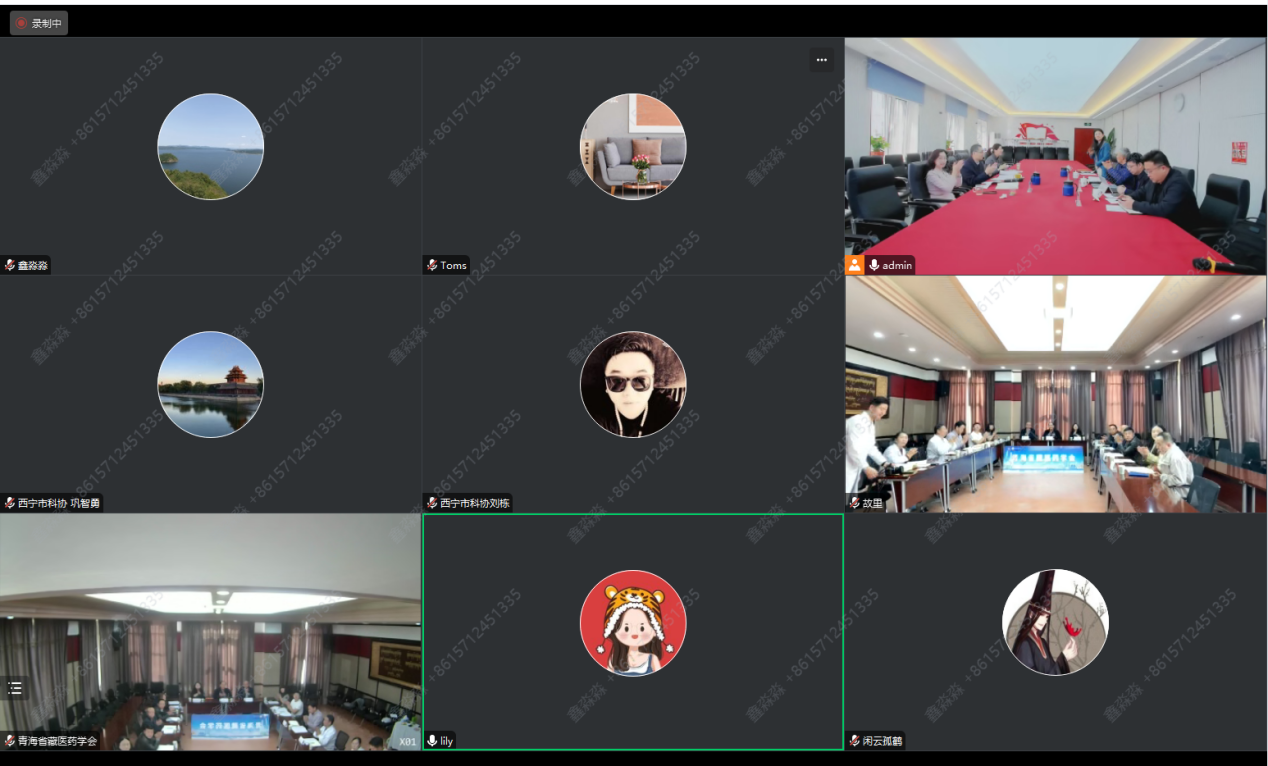The height and width of the screenshot is (766, 1268).
Task: Click lily's active microphone icon
Action: [x=432, y=741]
